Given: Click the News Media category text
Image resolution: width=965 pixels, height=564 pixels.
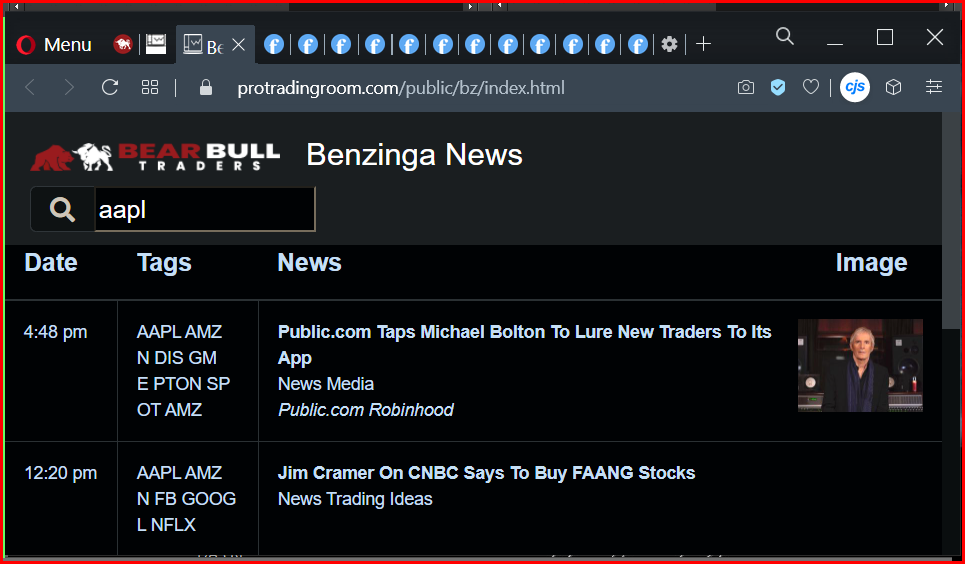Looking at the screenshot, I should [x=326, y=384].
